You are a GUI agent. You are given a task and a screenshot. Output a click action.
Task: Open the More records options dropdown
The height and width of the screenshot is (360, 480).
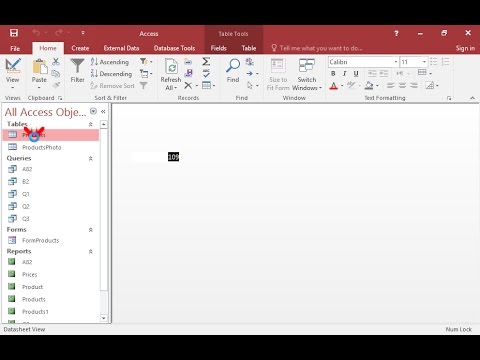click(x=209, y=86)
